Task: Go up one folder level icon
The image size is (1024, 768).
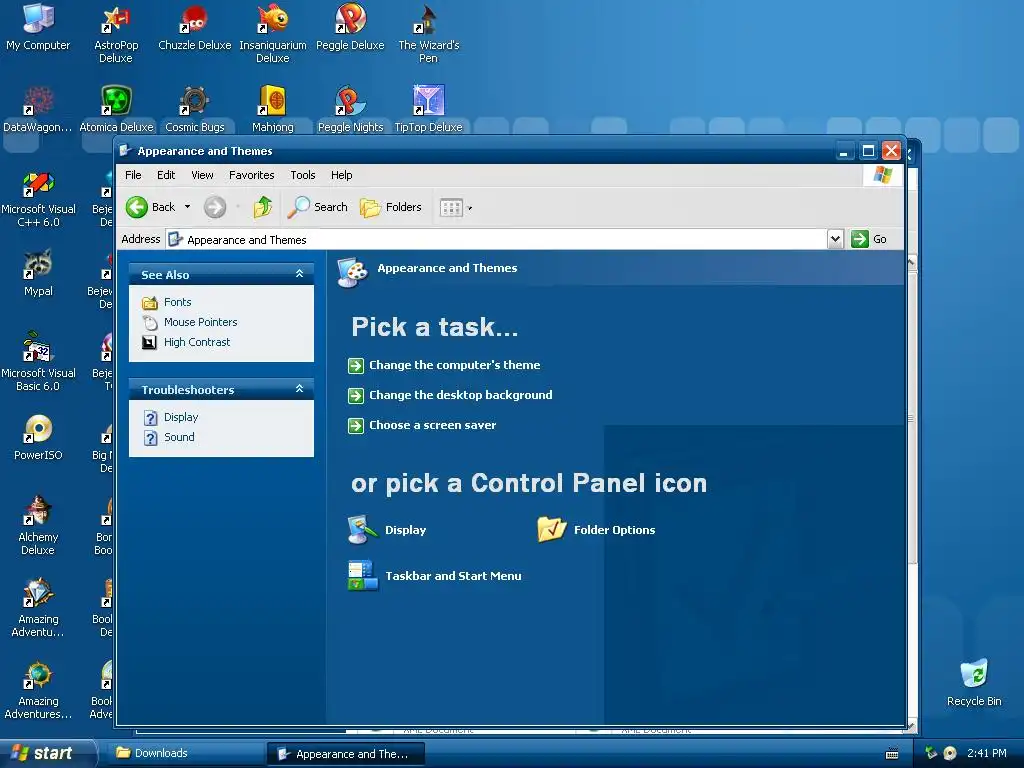Action: [x=263, y=207]
